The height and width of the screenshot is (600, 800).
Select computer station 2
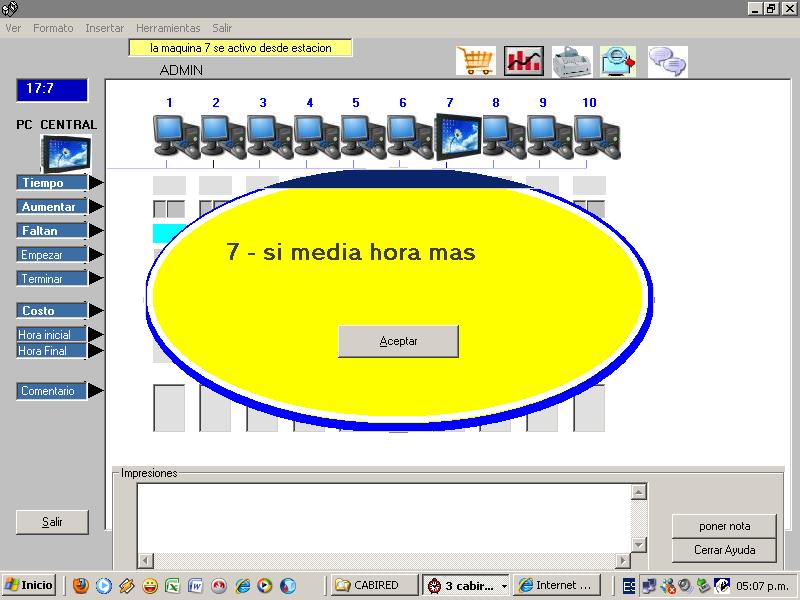pos(222,137)
